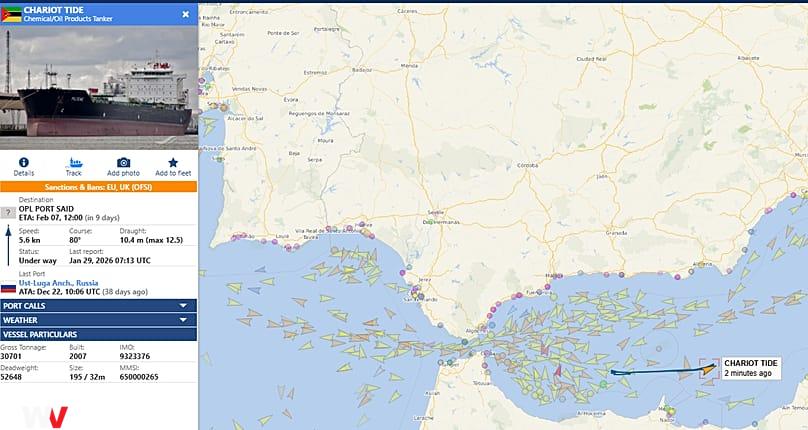The width and height of the screenshot is (808, 430).
Task: Click the Russia flag beside last port
Action: (8, 288)
